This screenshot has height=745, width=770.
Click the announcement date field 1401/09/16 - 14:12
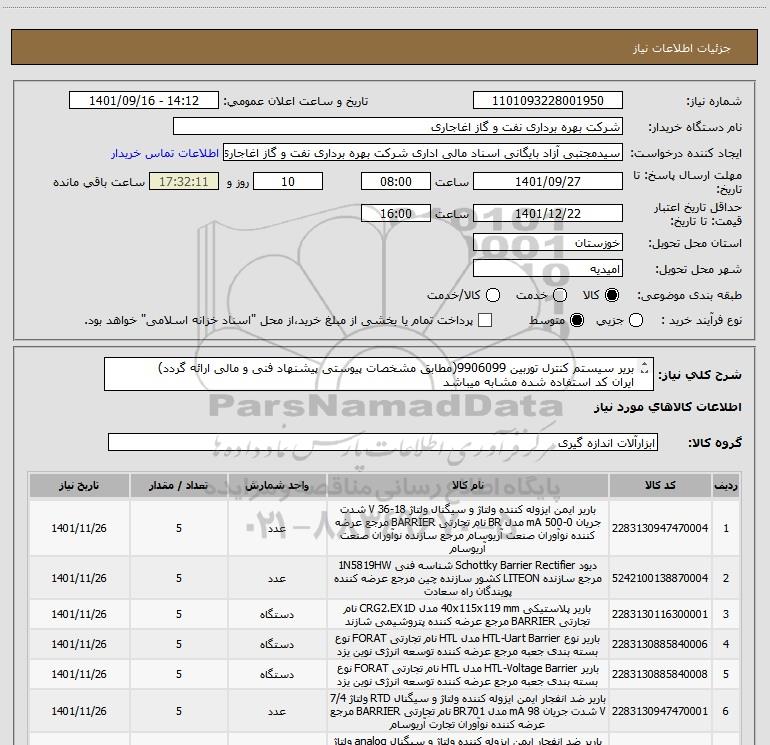[144, 100]
